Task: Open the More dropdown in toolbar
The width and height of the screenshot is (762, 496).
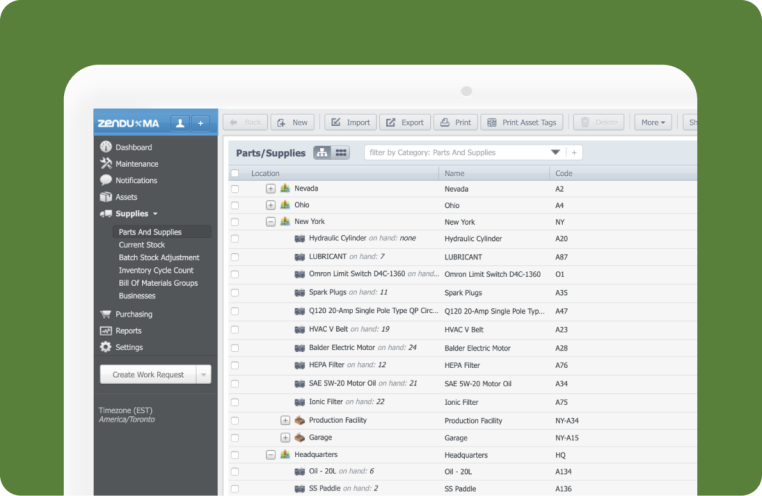Action: [653, 122]
